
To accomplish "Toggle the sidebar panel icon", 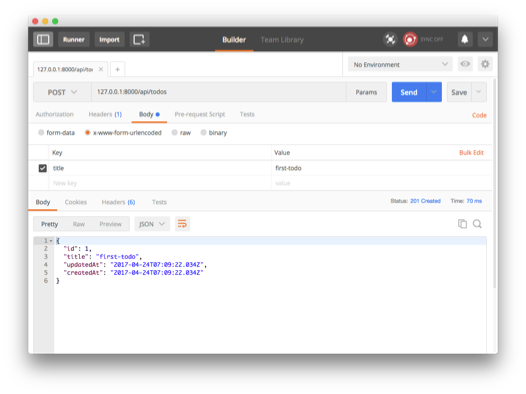I will 43,39.
